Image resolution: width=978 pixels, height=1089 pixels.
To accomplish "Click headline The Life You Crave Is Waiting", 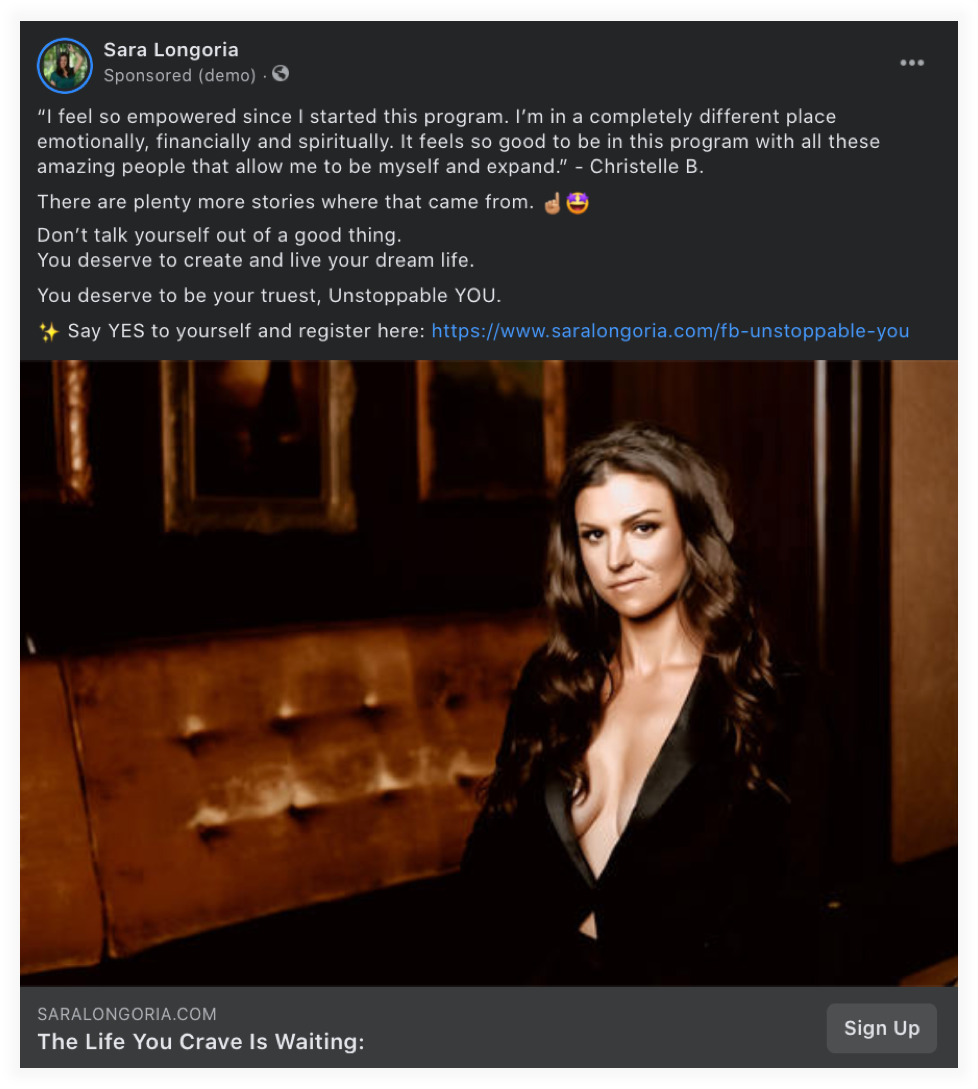I will [x=200, y=1042].
